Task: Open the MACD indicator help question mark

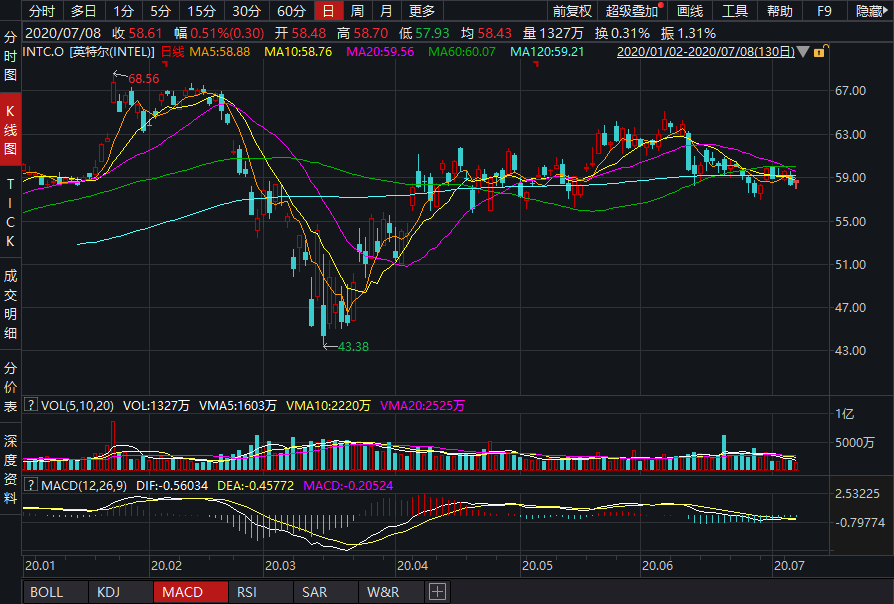Action: coord(32,485)
